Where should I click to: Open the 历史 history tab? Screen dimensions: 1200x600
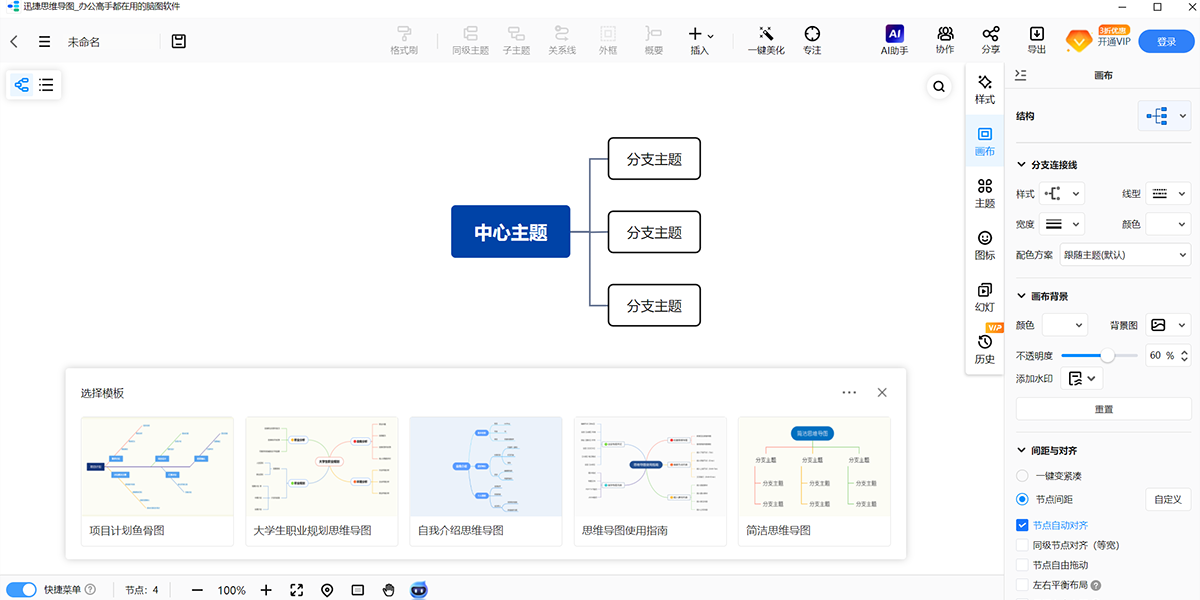pos(985,349)
